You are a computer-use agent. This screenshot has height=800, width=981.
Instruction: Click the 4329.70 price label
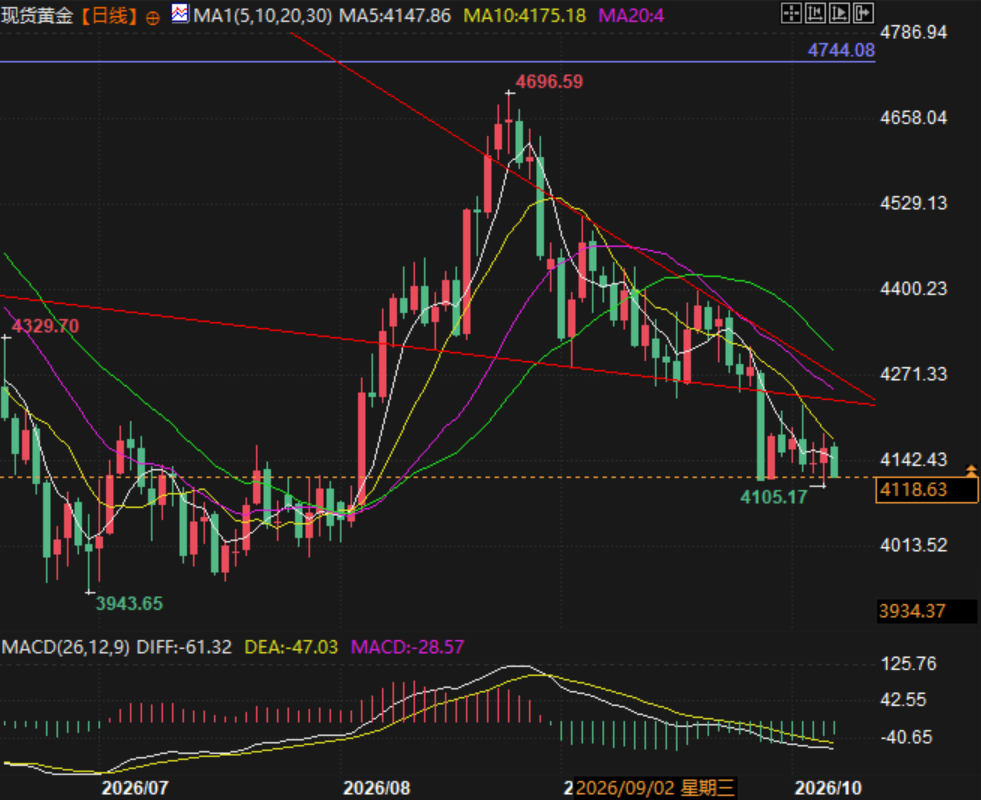coord(46,326)
